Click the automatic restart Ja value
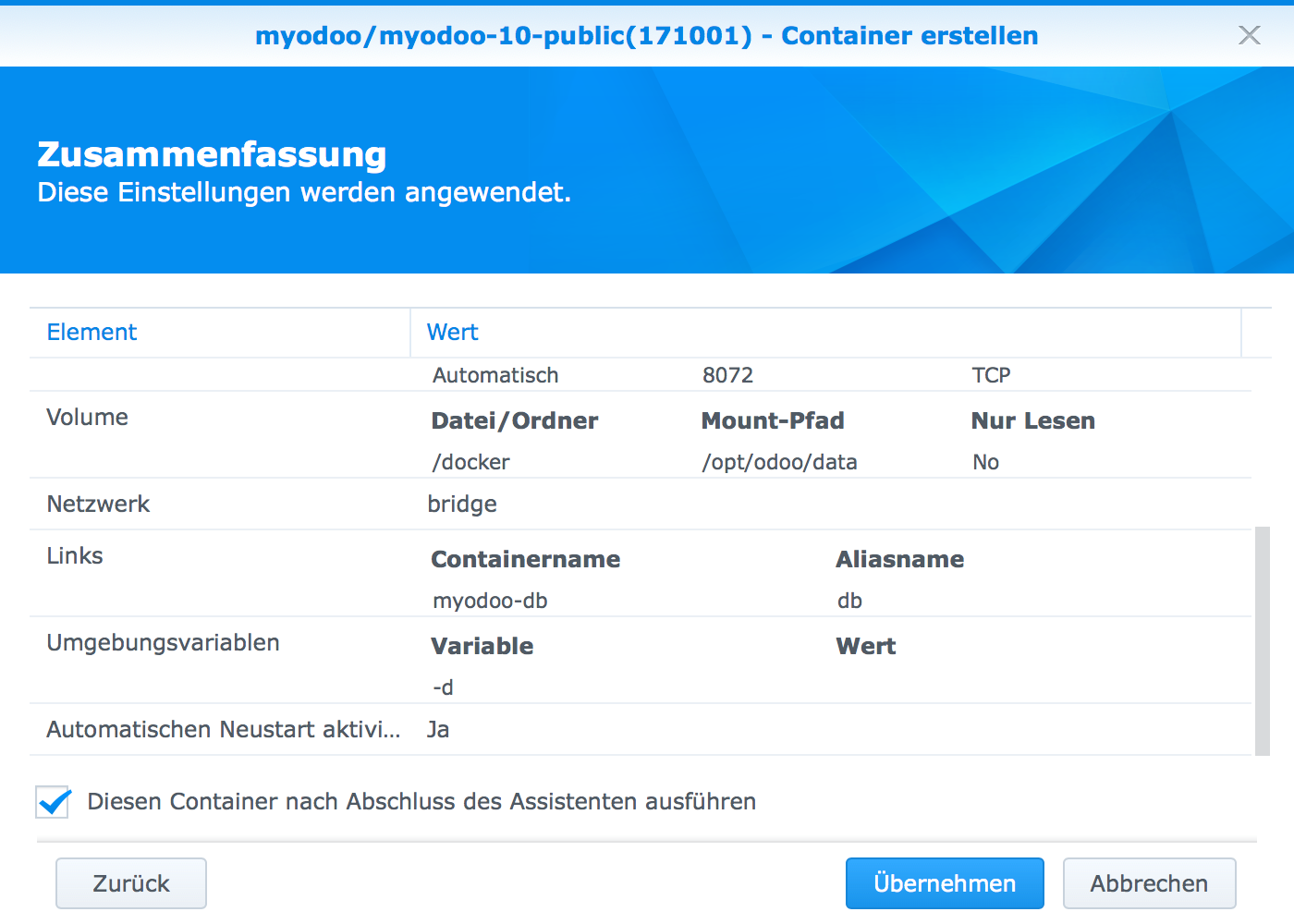 pos(438,729)
